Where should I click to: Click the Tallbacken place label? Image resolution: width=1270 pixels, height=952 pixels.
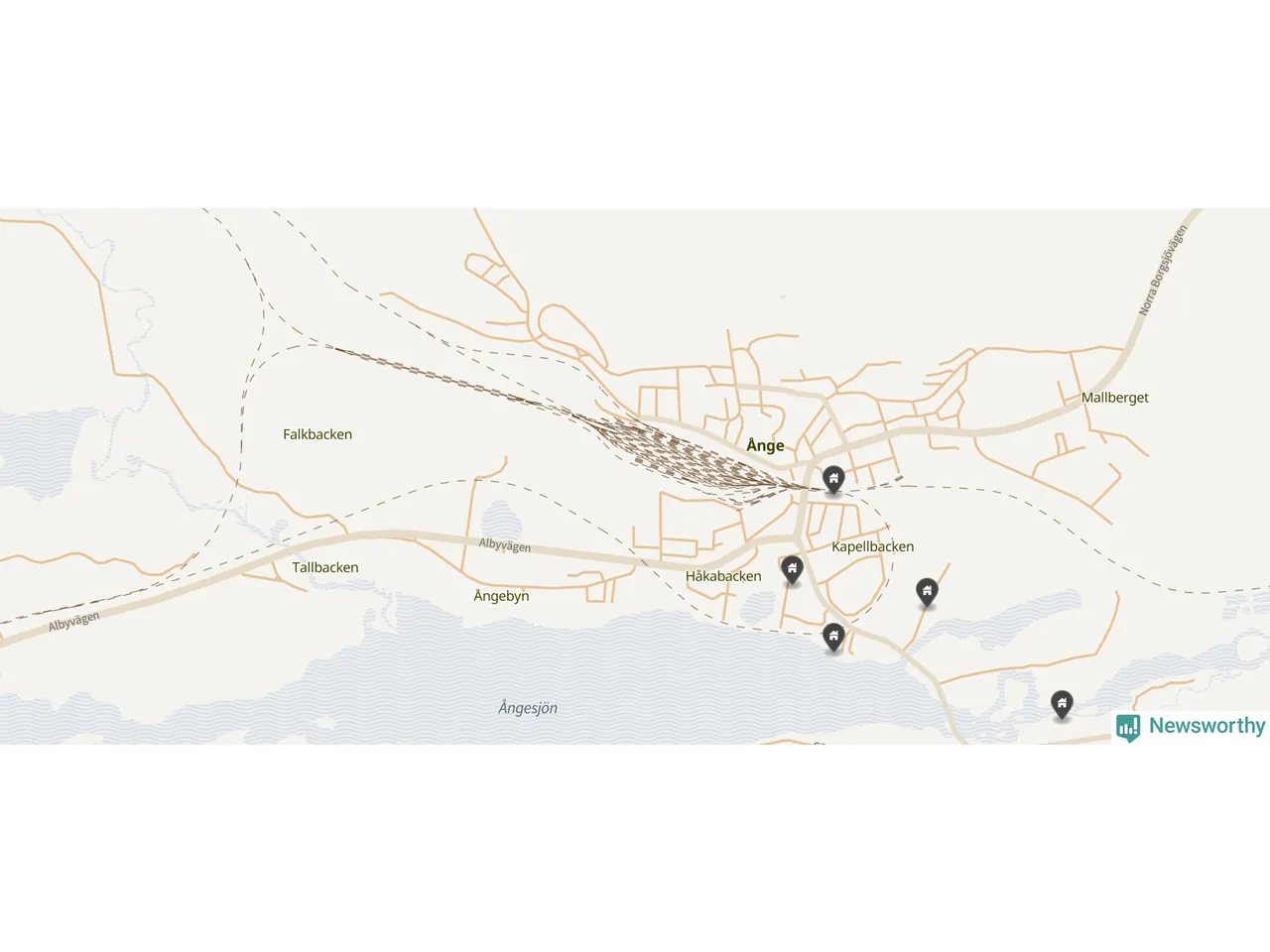coord(325,568)
